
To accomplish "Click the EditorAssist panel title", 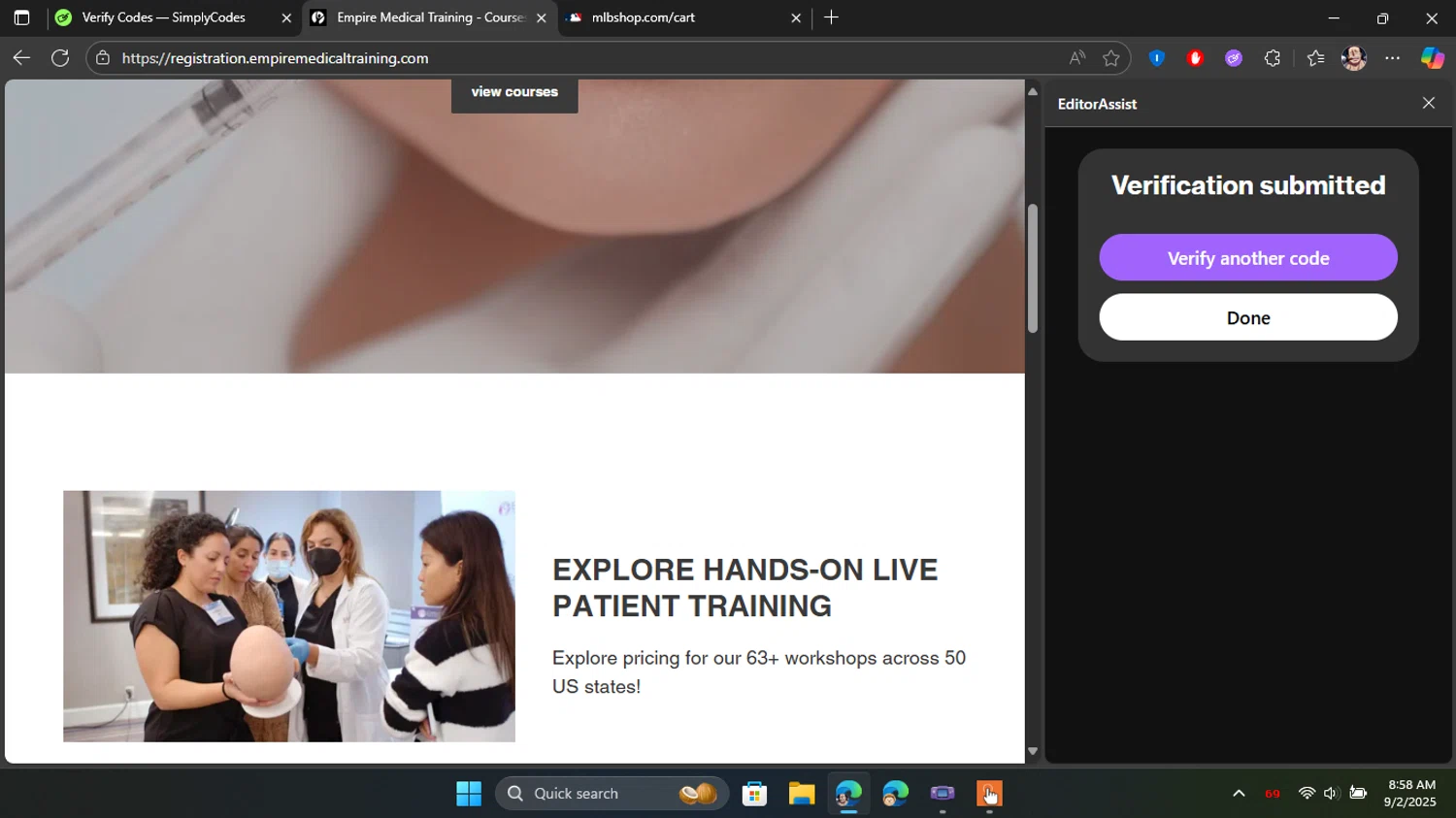I will (x=1097, y=104).
